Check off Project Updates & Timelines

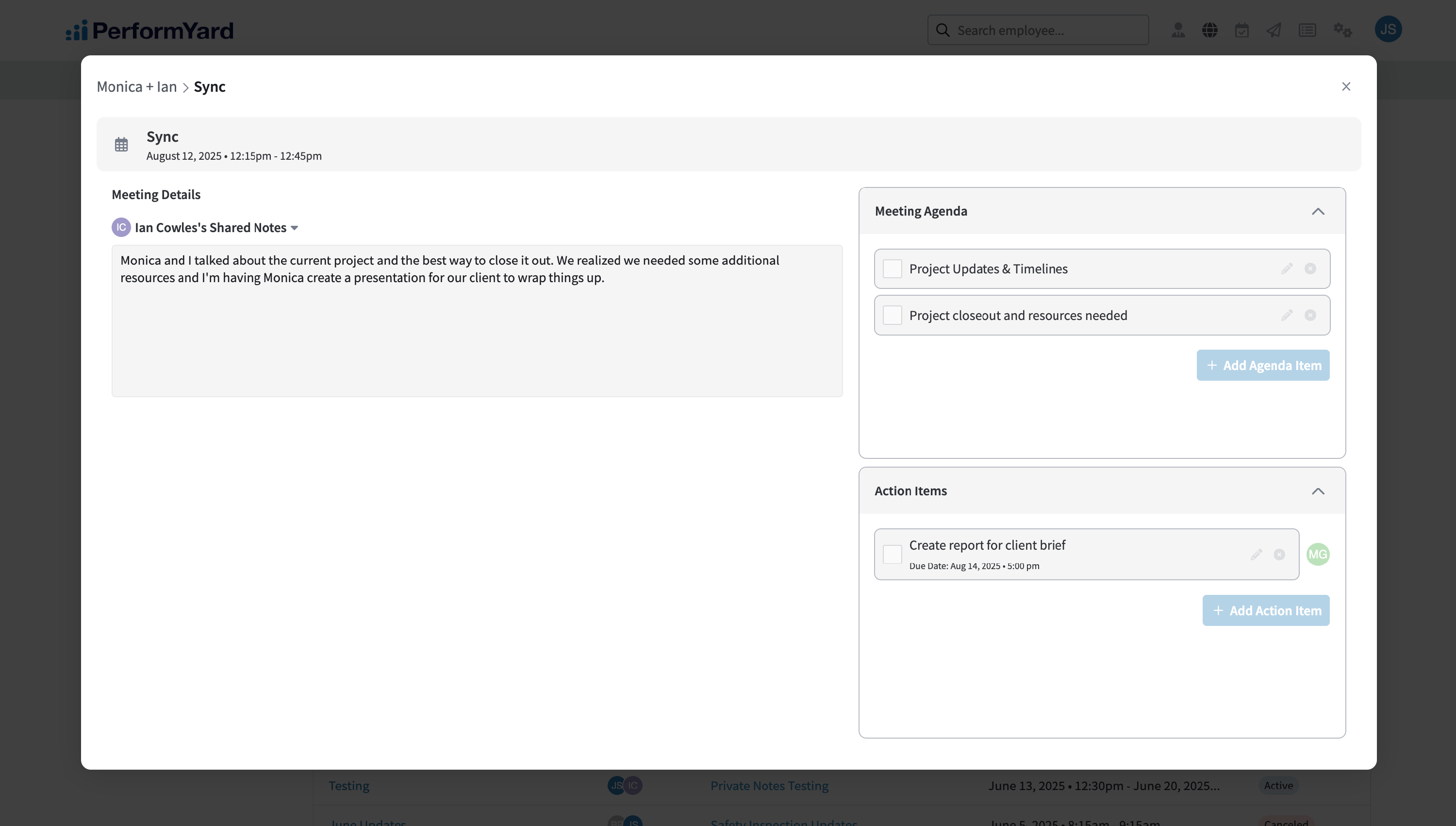pos(892,269)
